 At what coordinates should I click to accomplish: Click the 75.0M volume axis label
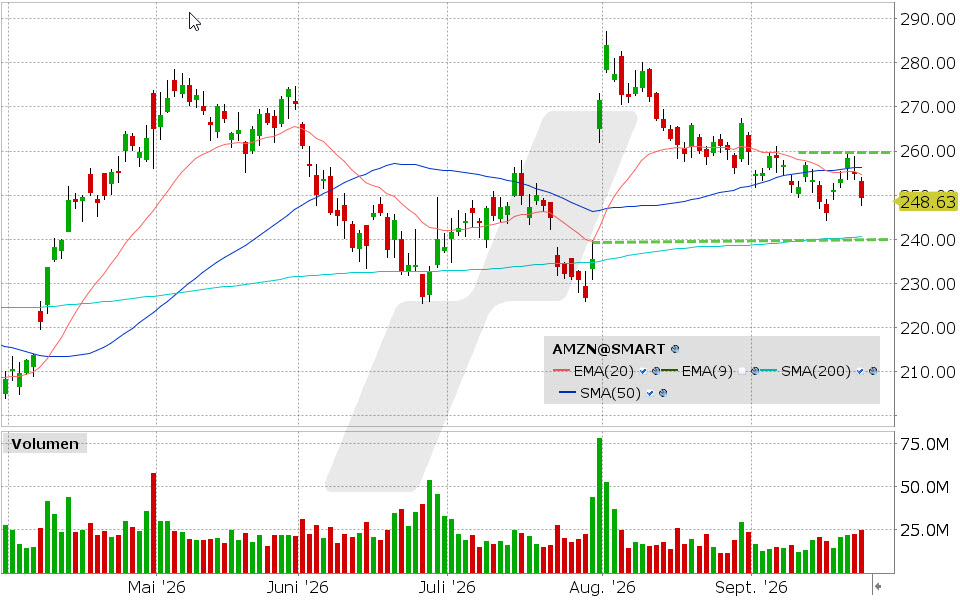point(924,444)
